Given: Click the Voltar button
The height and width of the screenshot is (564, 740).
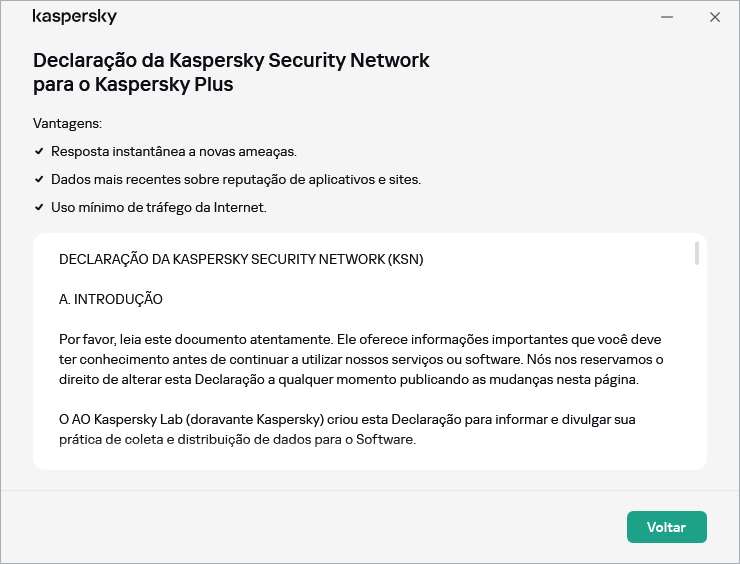Looking at the screenshot, I should (666, 527).
